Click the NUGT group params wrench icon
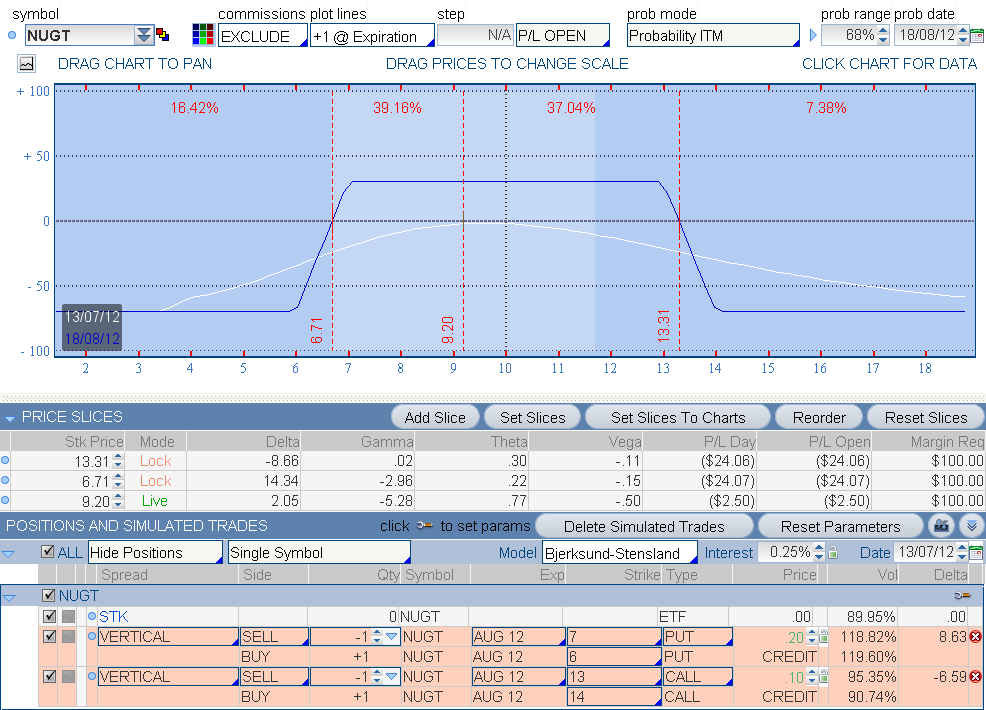Viewport: 986px width, 710px height. coord(962,595)
